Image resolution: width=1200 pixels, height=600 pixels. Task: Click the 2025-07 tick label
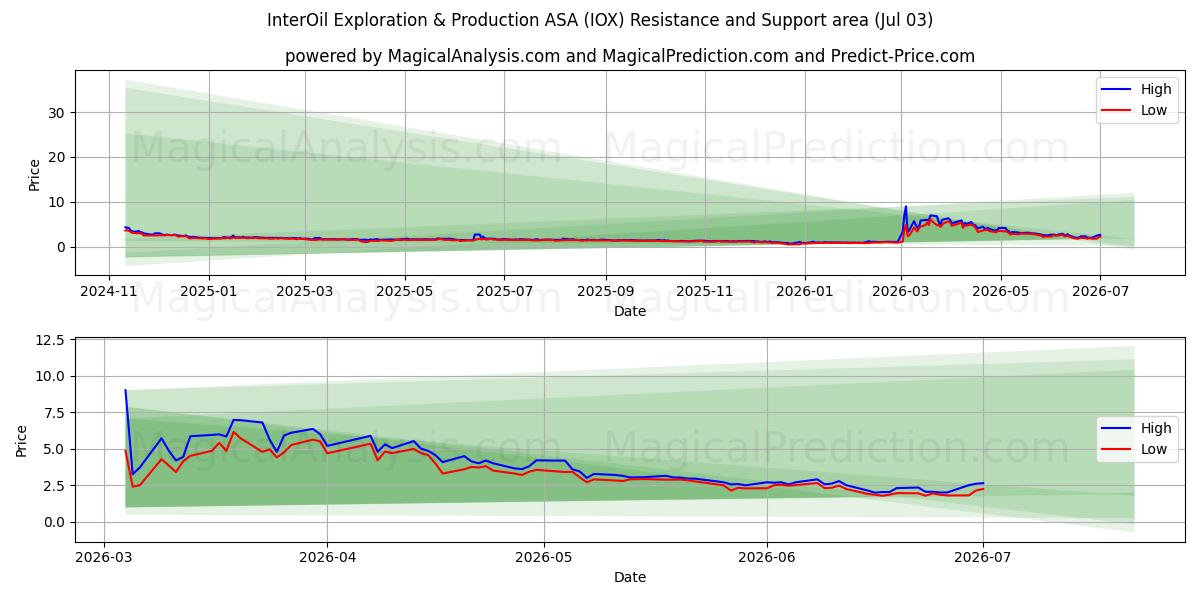pyautogui.click(x=504, y=291)
